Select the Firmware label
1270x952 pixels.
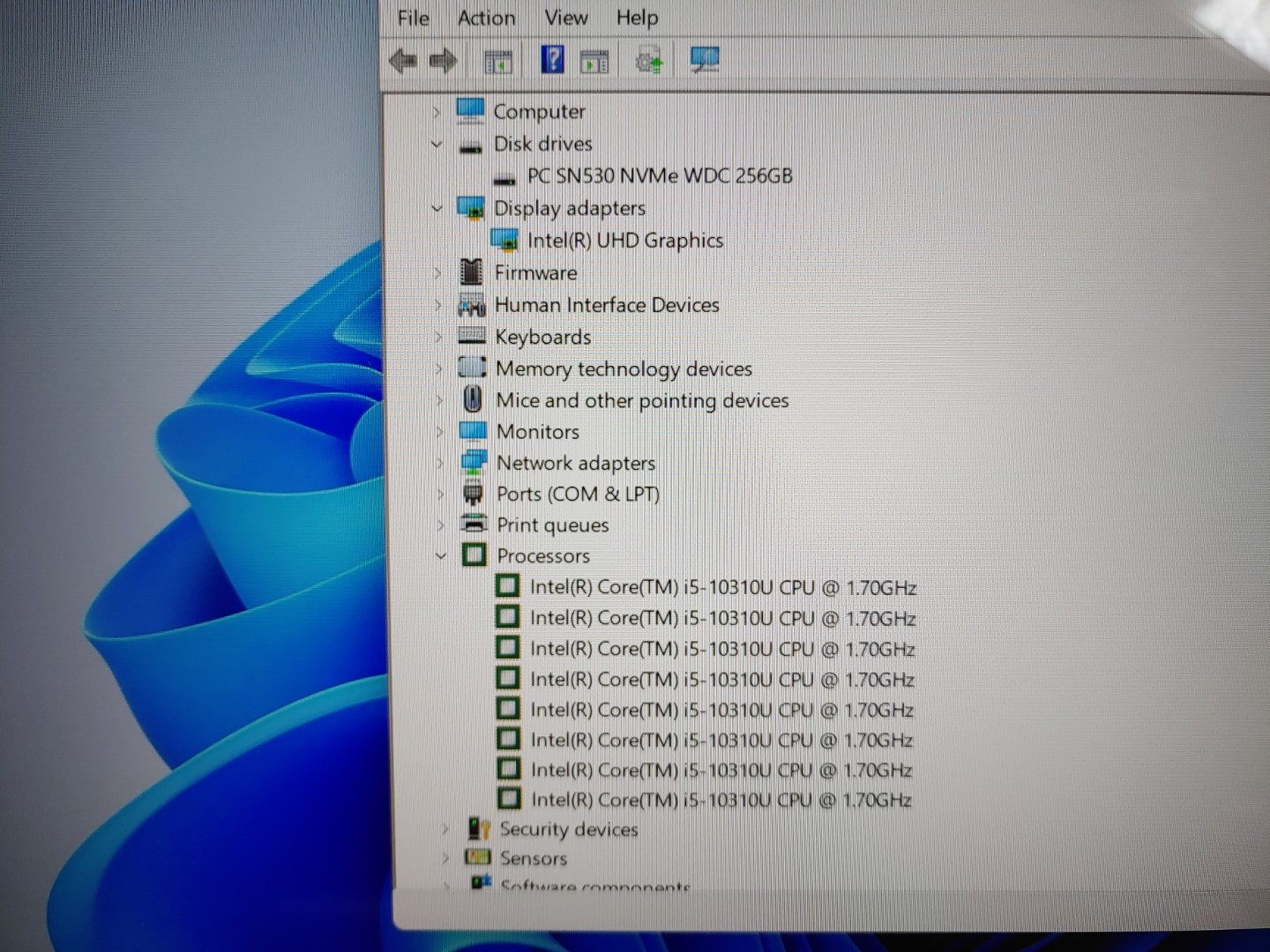tap(535, 272)
